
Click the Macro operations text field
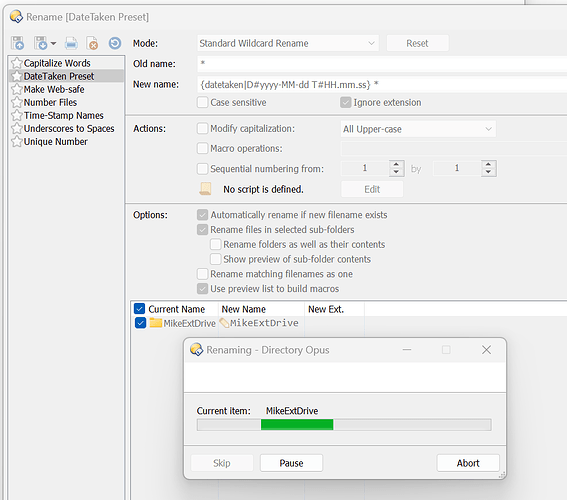[454, 149]
